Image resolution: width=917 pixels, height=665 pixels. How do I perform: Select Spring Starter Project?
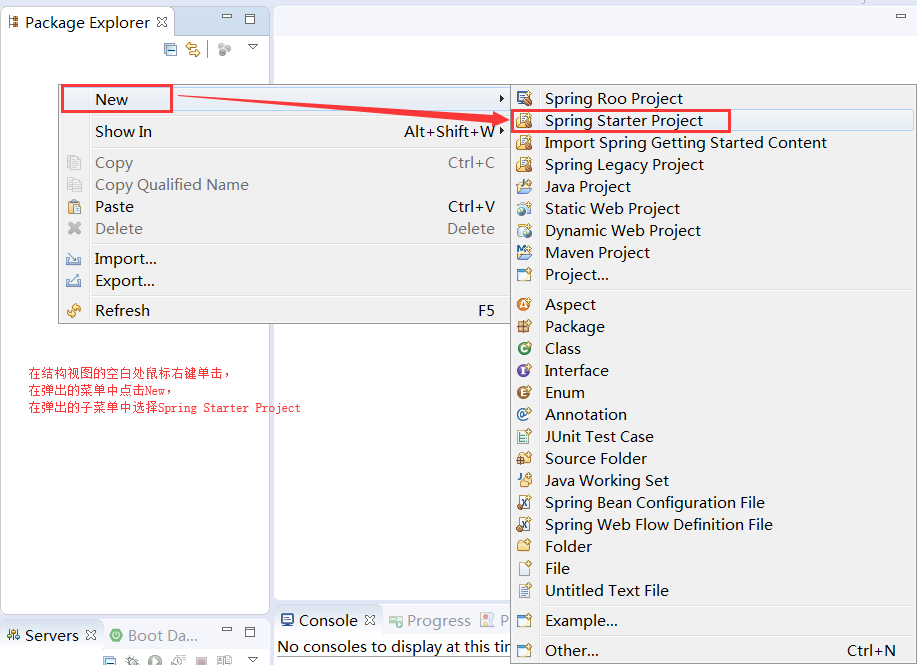712,120
